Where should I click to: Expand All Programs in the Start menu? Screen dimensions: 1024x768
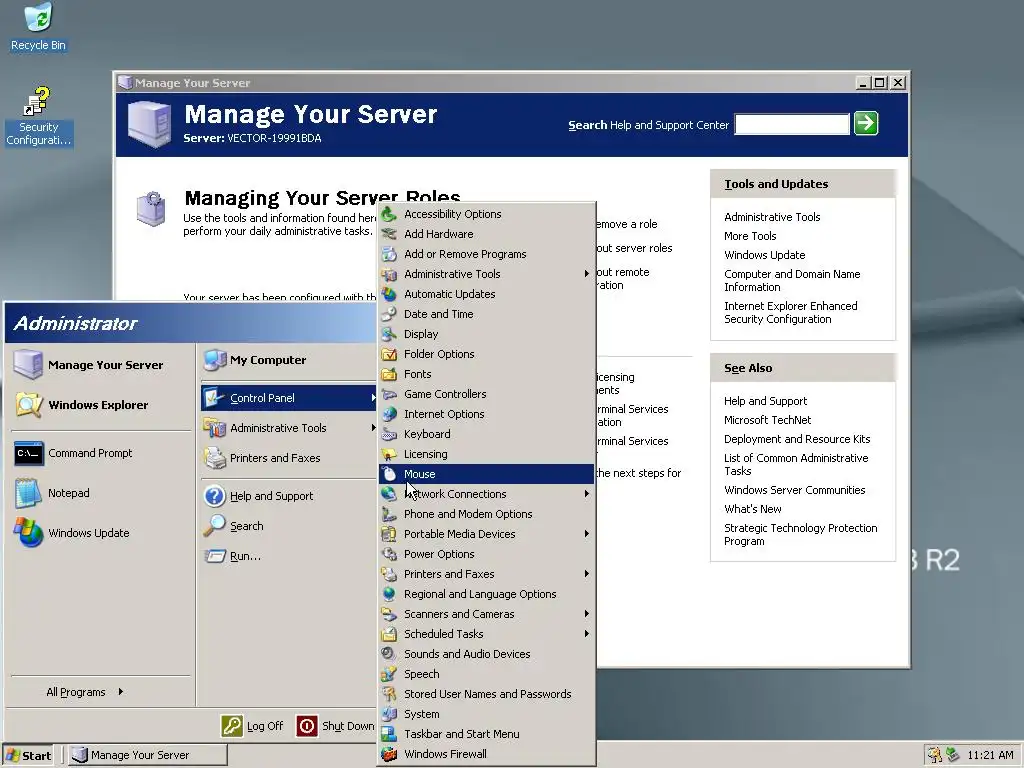point(85,692)
